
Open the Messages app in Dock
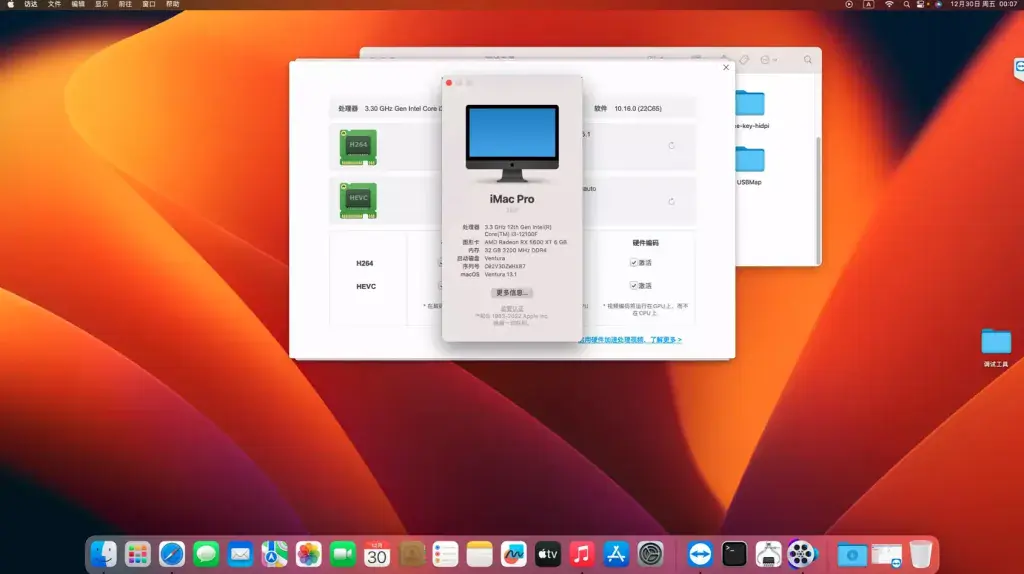(206, 554)
